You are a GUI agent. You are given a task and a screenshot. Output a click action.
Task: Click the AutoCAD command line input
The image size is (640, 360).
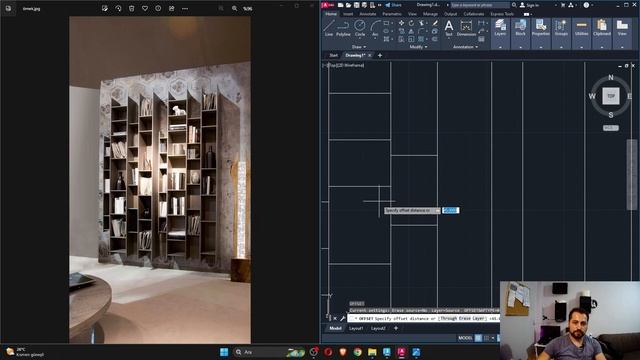point(424,318)
